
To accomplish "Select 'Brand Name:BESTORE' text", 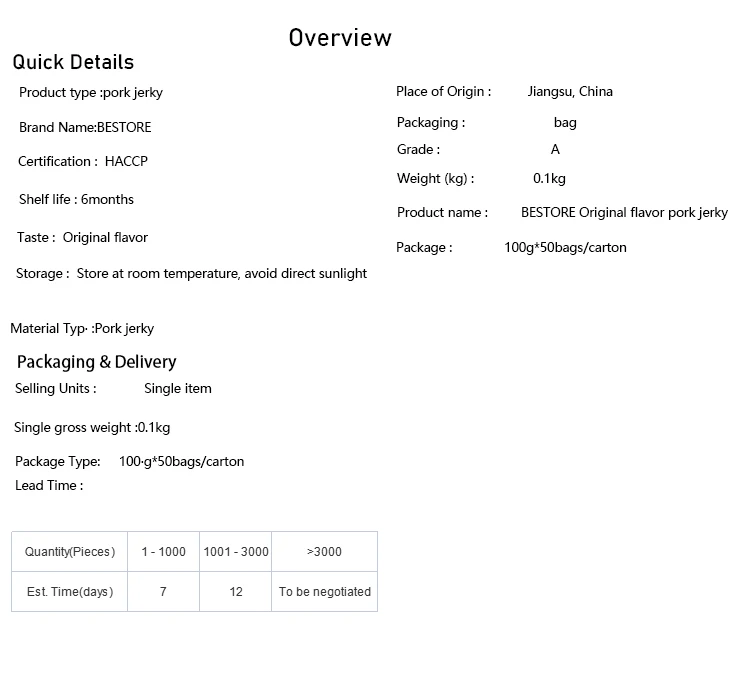I will pyautogui.click(x=85, y=127).
